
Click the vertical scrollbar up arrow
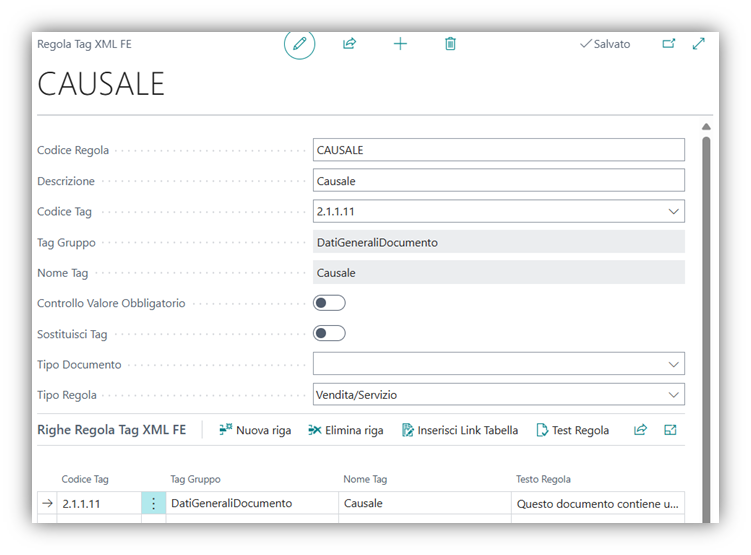click(706, 127)
